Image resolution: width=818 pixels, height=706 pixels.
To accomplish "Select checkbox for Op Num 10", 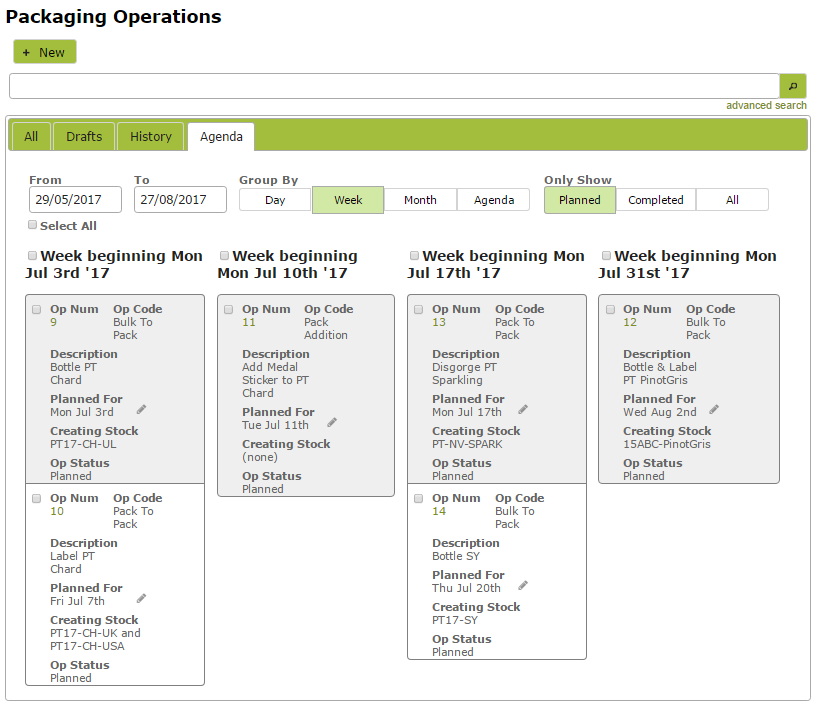I will pos(37,498).
